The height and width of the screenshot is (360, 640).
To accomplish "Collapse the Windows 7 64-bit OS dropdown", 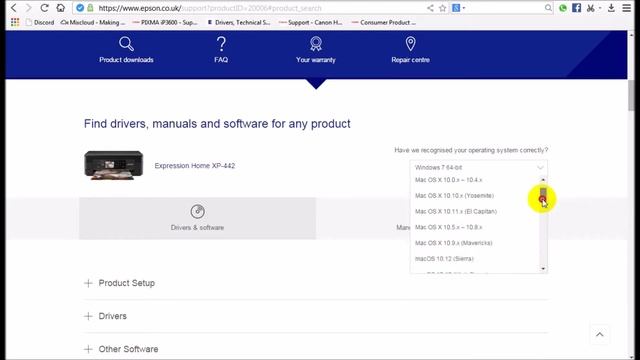I will pos(478,167).
